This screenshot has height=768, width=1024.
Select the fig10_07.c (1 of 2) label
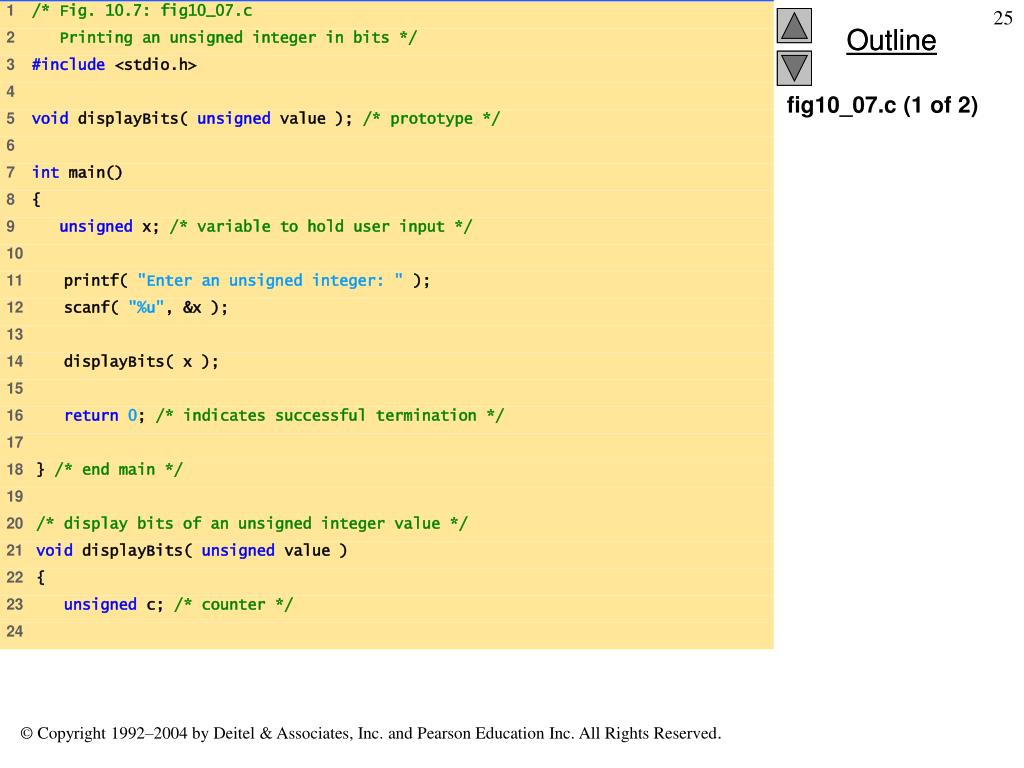[882, 105]
